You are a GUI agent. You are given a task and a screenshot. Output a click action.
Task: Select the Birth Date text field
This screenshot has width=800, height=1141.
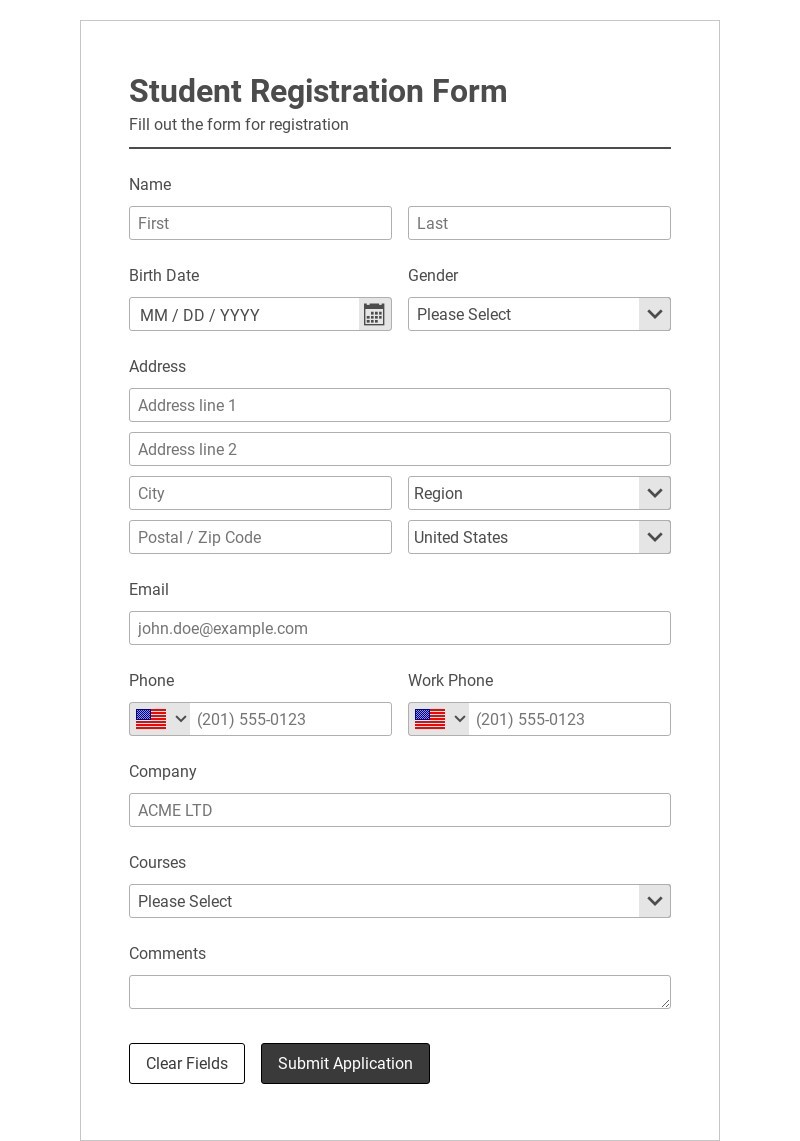(x=243, y=315)
